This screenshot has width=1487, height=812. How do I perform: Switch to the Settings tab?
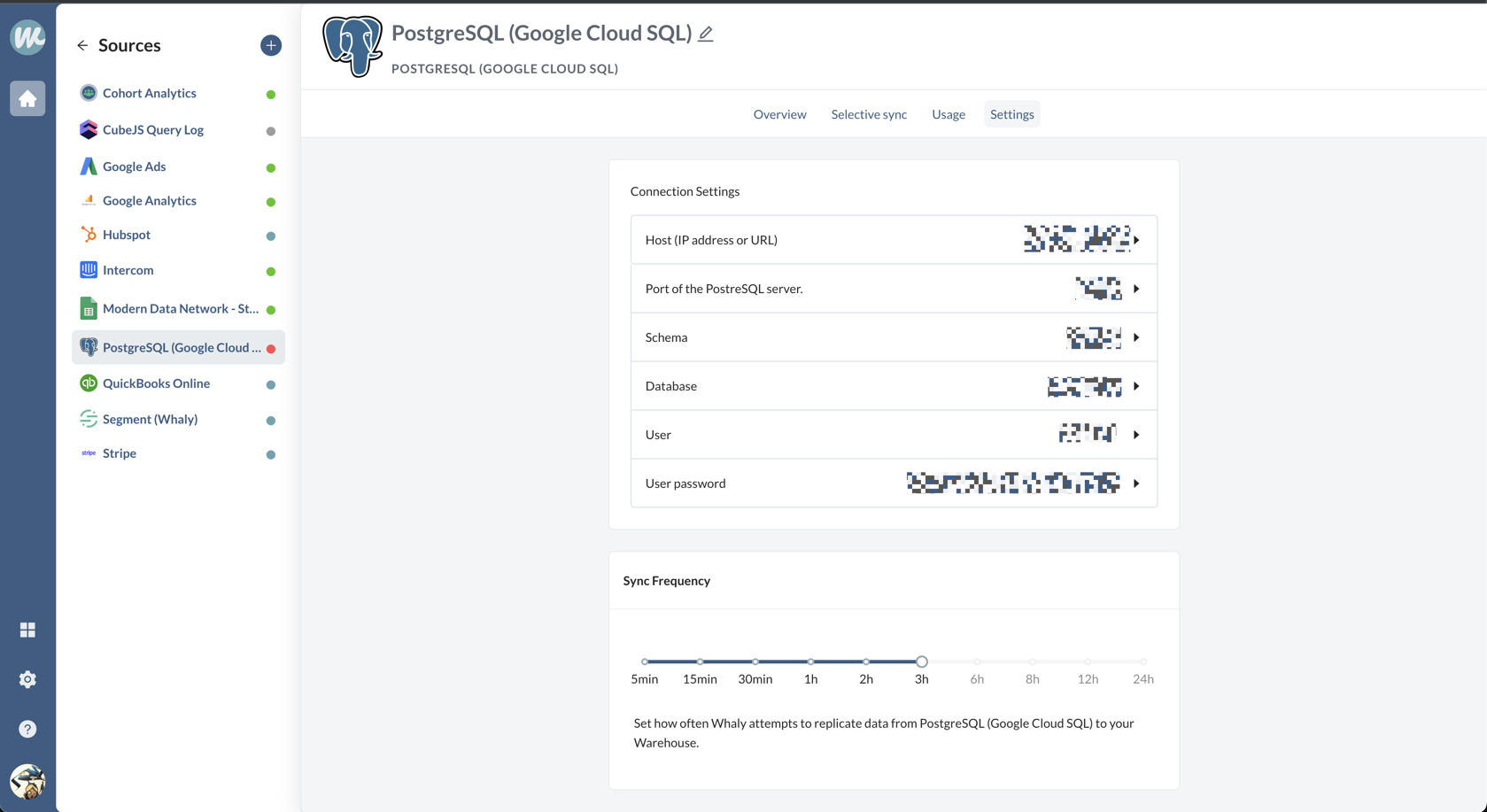click(1011, 114)
